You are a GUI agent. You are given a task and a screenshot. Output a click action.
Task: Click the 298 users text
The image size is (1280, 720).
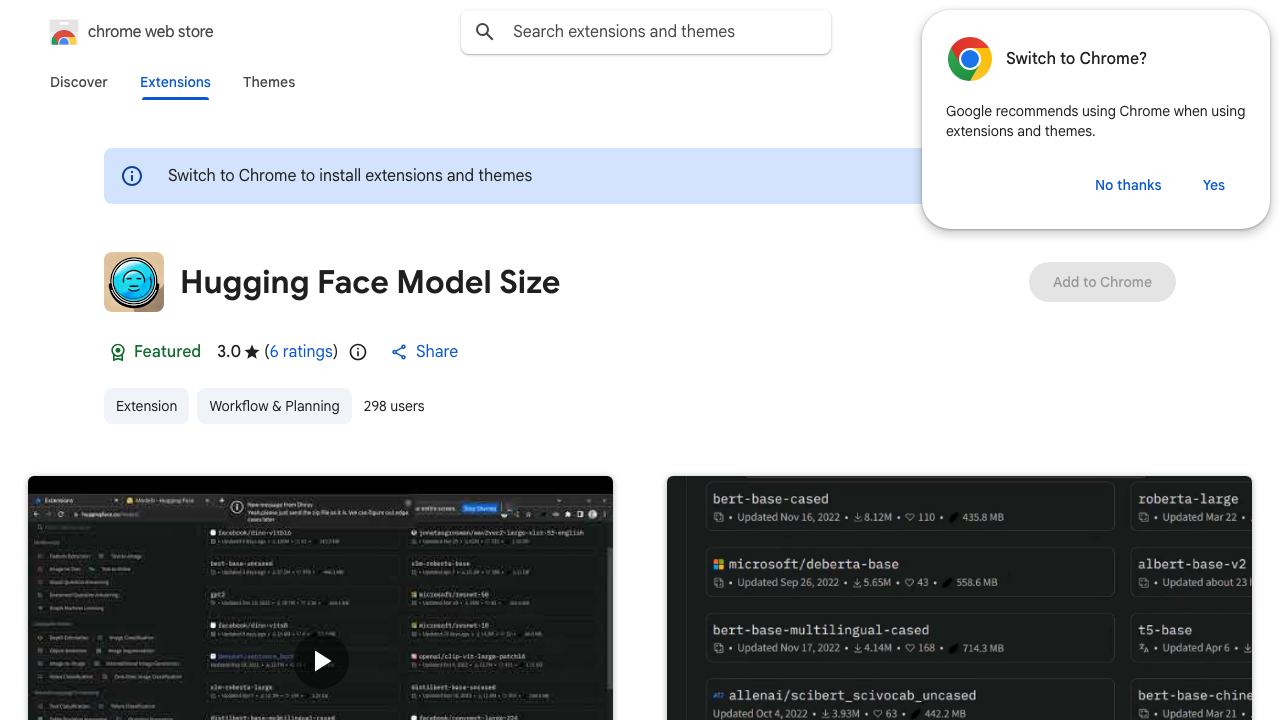[394, 406]
